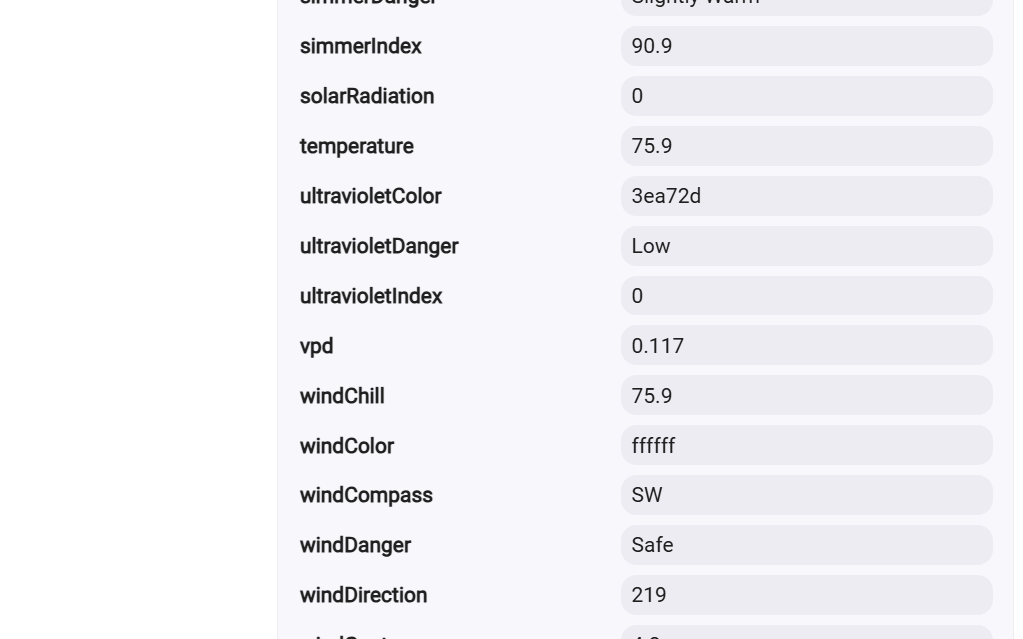The height and width of the screenshot is (639, 1023).
Task: Click the windCompass label
Action: tap(366, 495)
